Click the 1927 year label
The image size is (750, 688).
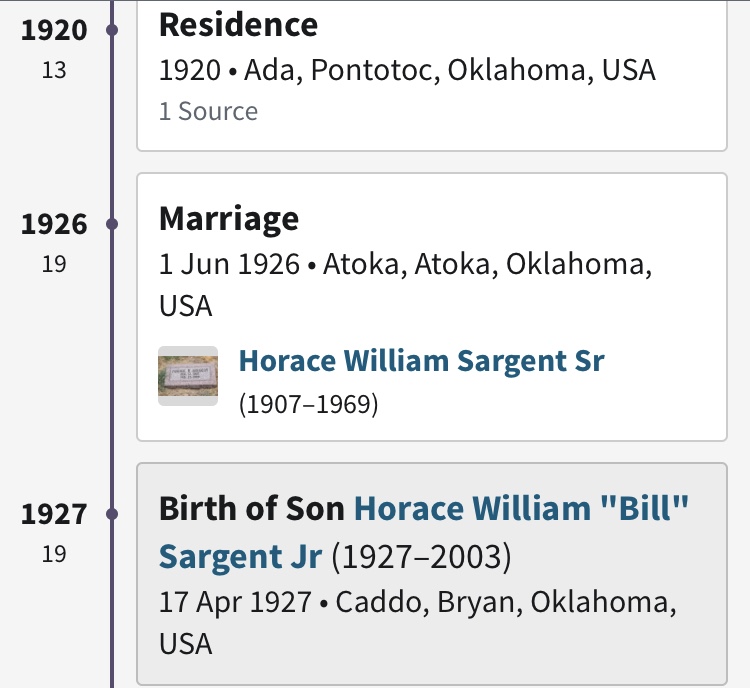click(54, 514)
